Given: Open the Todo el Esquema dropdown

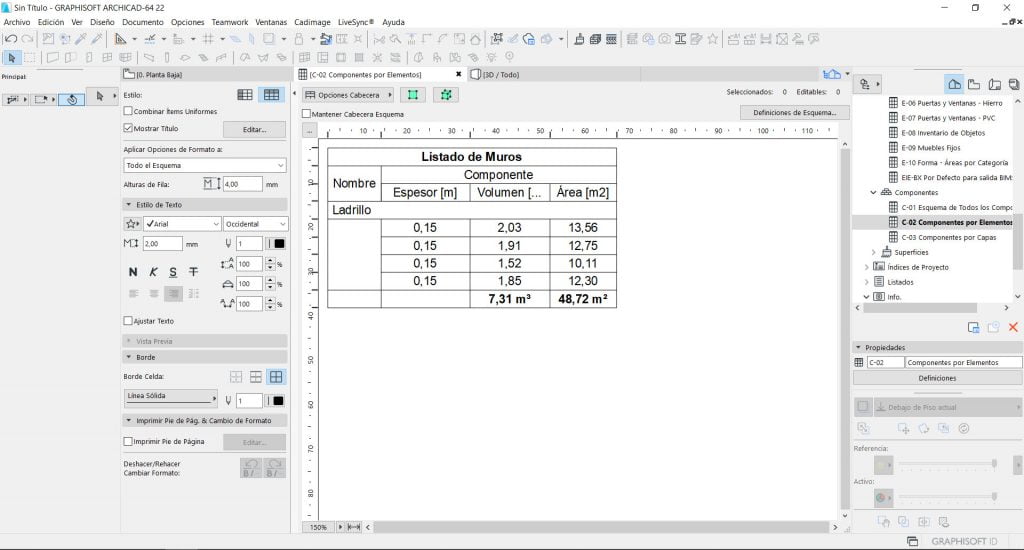Looking at the screenshot, I should tap(205, 165).
